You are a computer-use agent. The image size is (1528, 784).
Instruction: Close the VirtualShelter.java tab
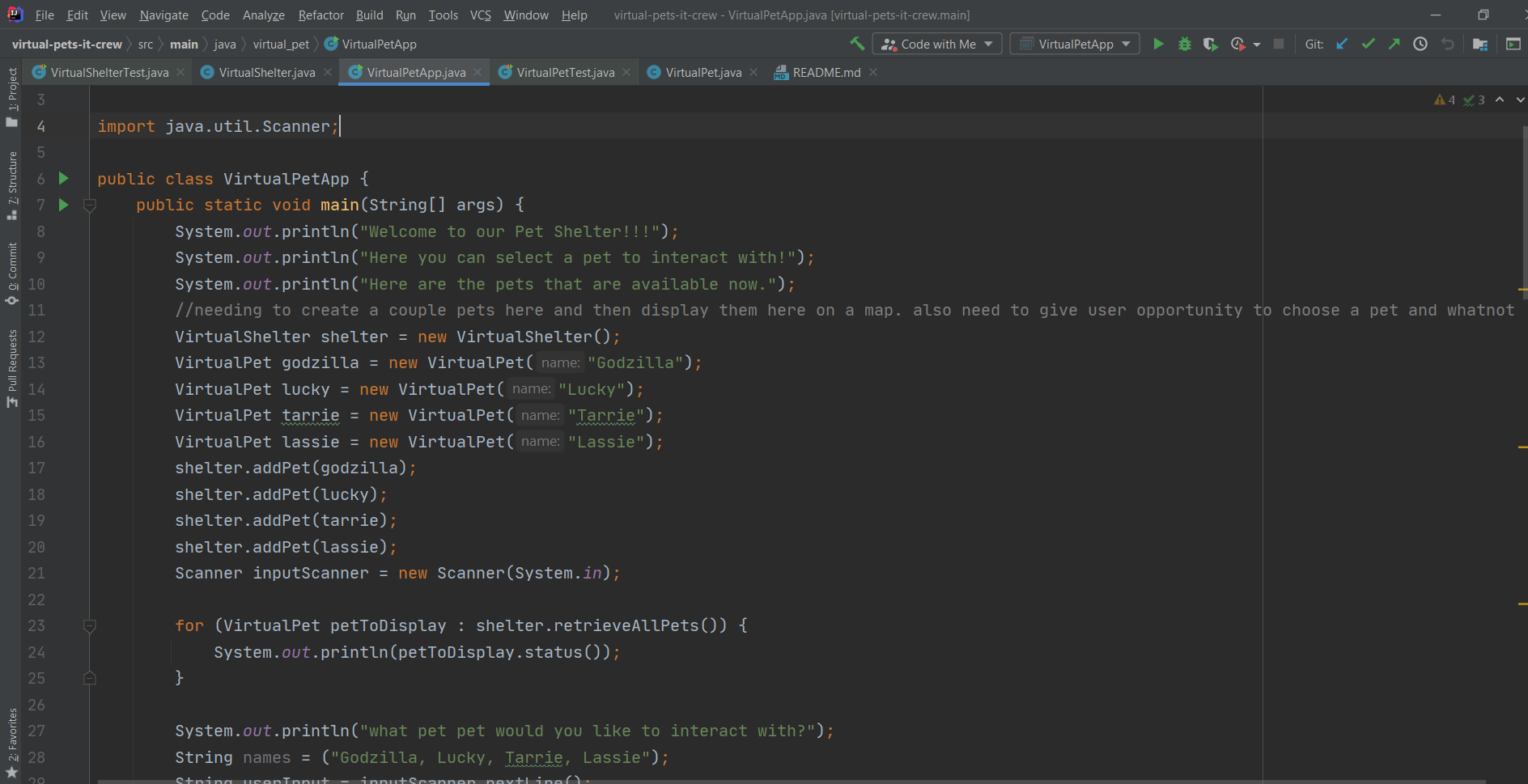(328, 72)
